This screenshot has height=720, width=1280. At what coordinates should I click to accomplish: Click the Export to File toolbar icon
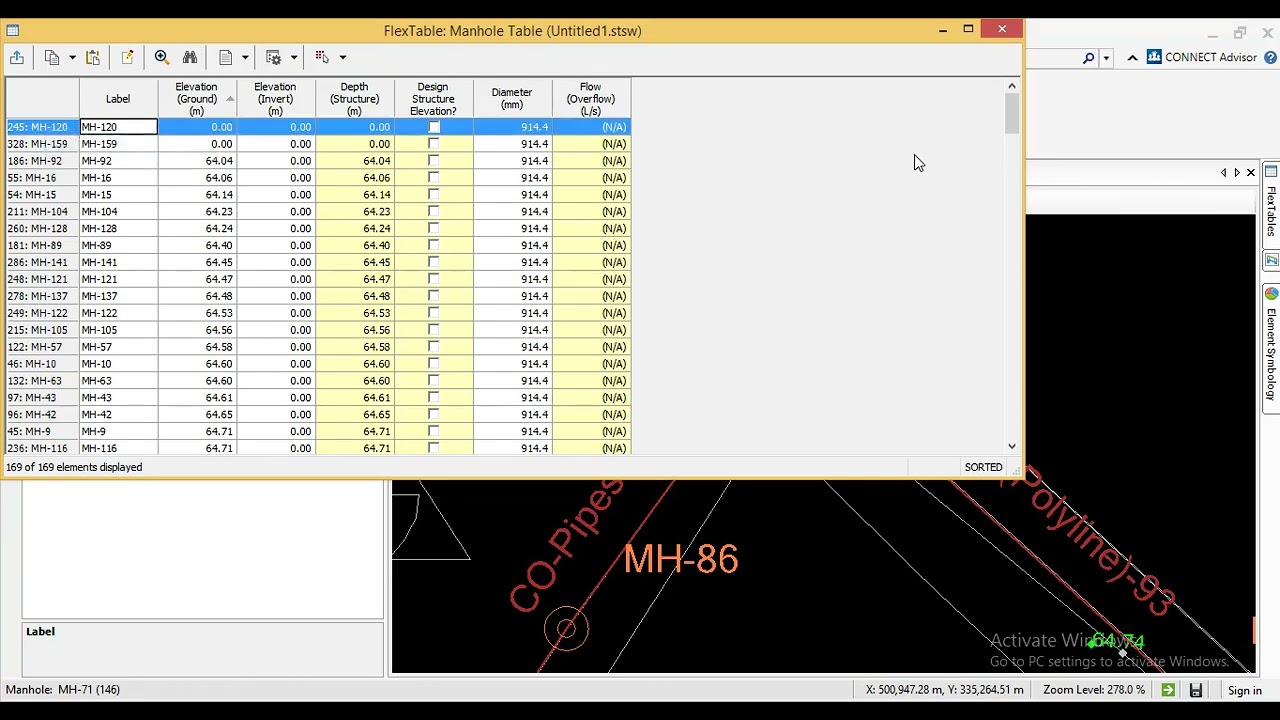click(17, 58)
